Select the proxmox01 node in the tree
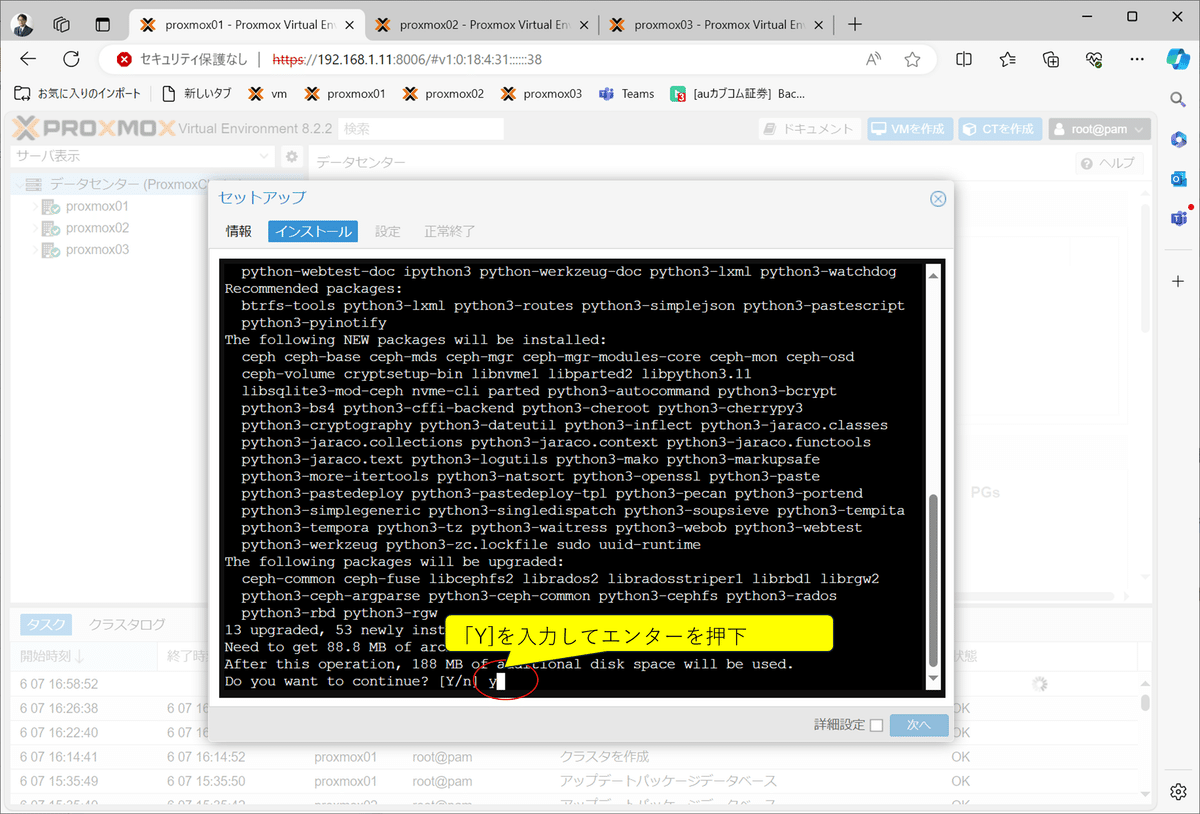The height and width of the screenshot is (814, 1200). point(97,206)
